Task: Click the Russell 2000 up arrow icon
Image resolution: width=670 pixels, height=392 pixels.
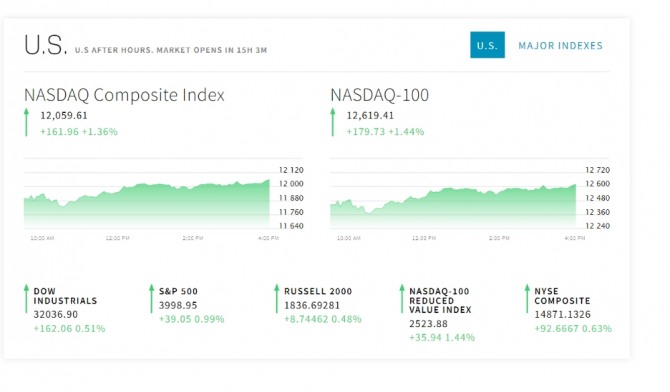Action: 276,298
